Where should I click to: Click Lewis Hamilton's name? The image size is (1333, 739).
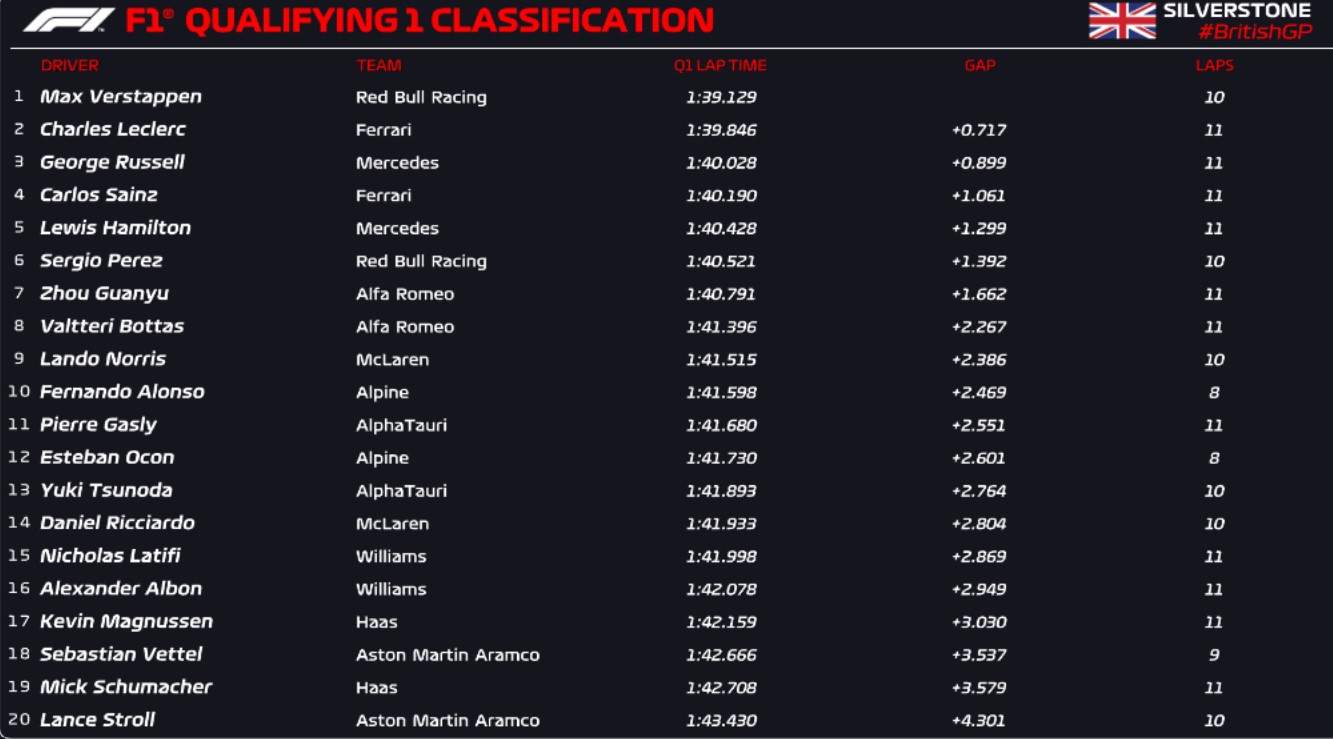point(115,228)
